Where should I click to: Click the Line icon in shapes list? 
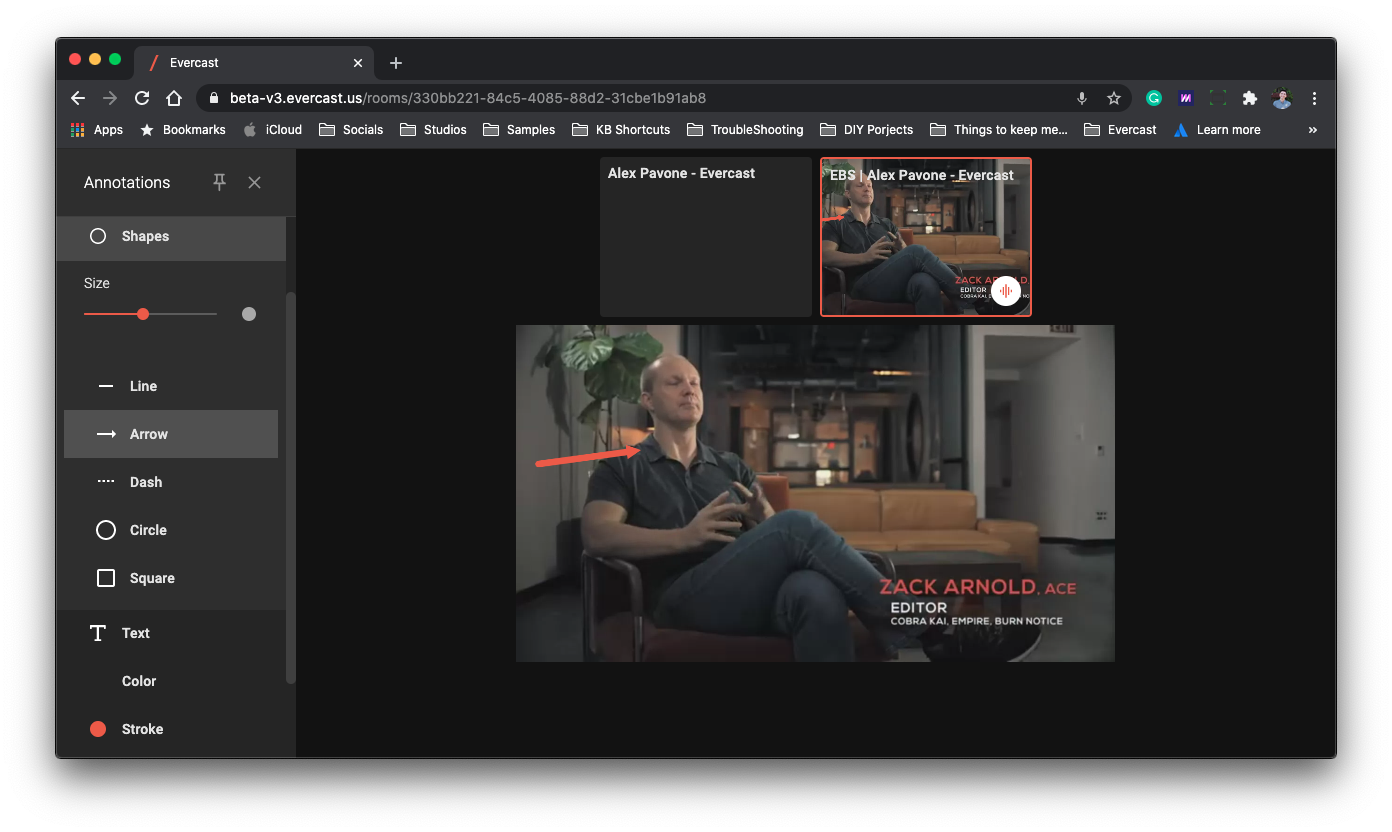point(106,386)
